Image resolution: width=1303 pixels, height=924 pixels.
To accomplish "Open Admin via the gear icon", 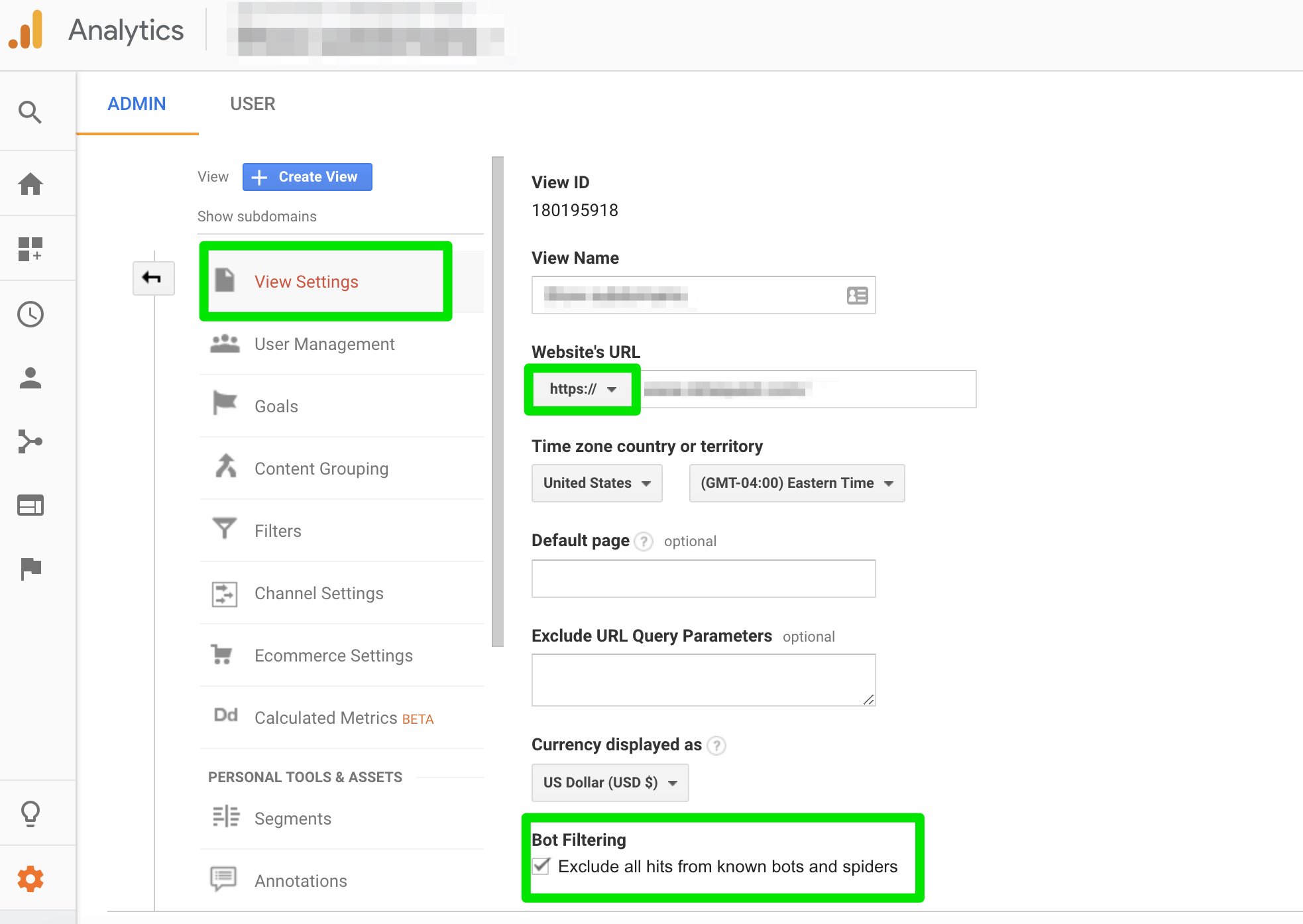I will click(30, 878).
